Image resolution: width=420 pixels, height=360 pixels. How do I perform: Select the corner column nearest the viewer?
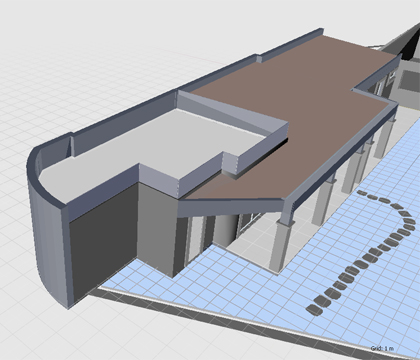[281, 246]
